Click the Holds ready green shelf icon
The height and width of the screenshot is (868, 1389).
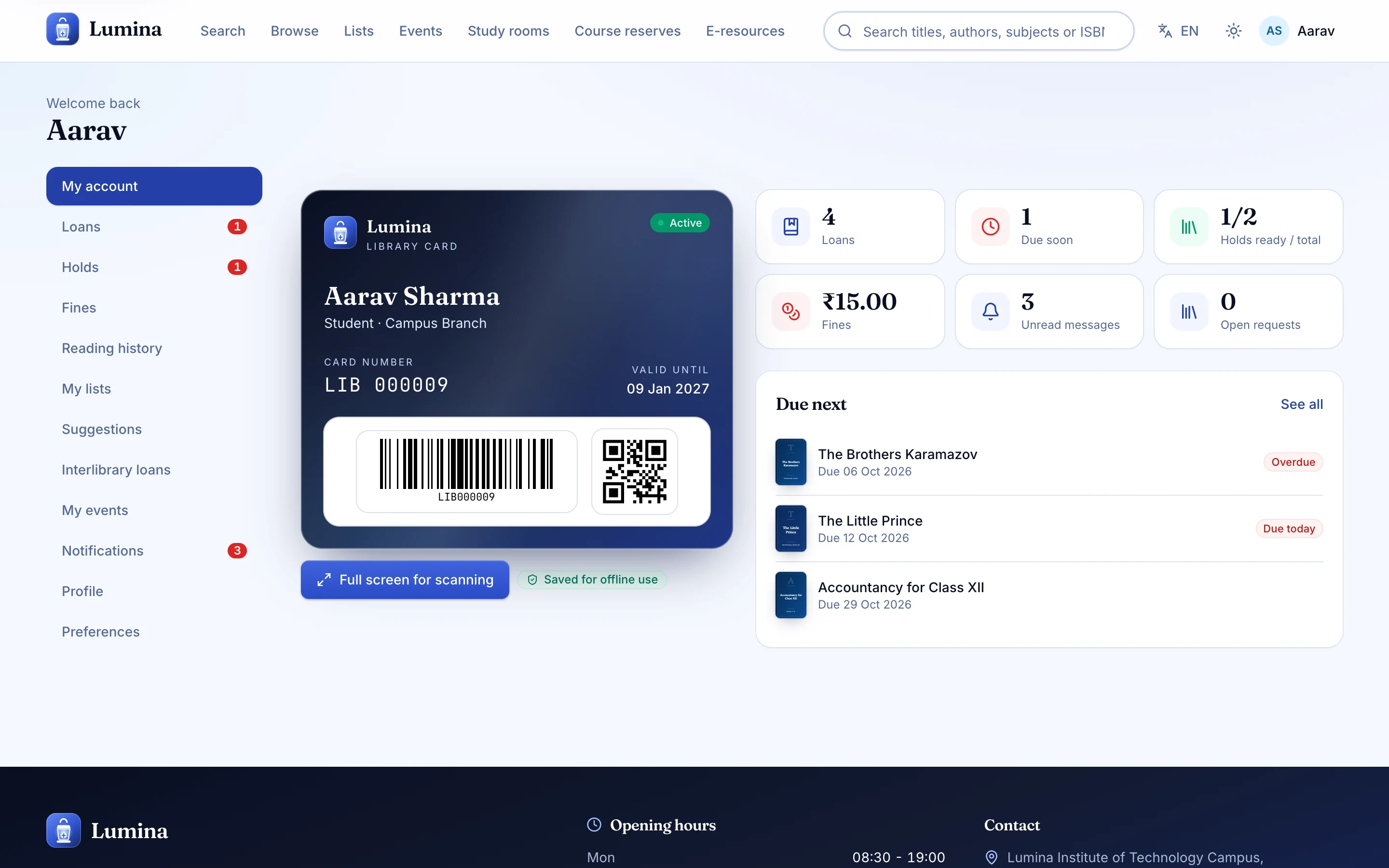pos(1189,227)
